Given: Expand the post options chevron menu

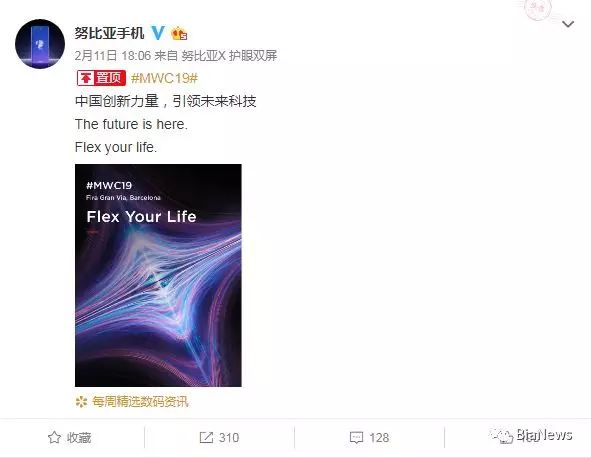Looking at the screenshot, I should 568,24.
